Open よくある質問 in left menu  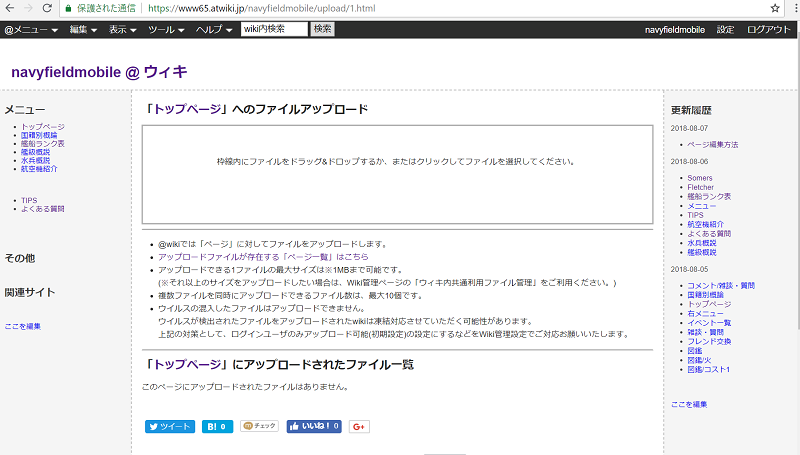[x=43, y=209]
